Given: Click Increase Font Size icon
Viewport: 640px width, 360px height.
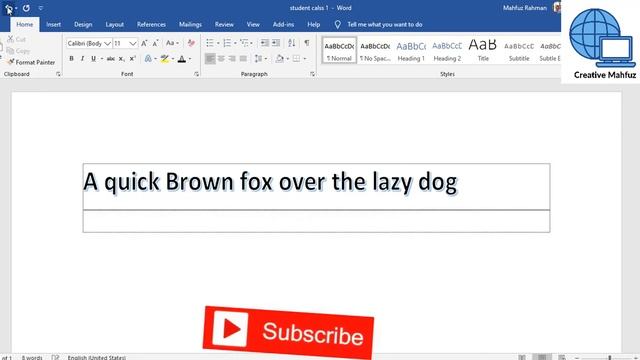Looking at the screenshot, I should pos(144,43).
